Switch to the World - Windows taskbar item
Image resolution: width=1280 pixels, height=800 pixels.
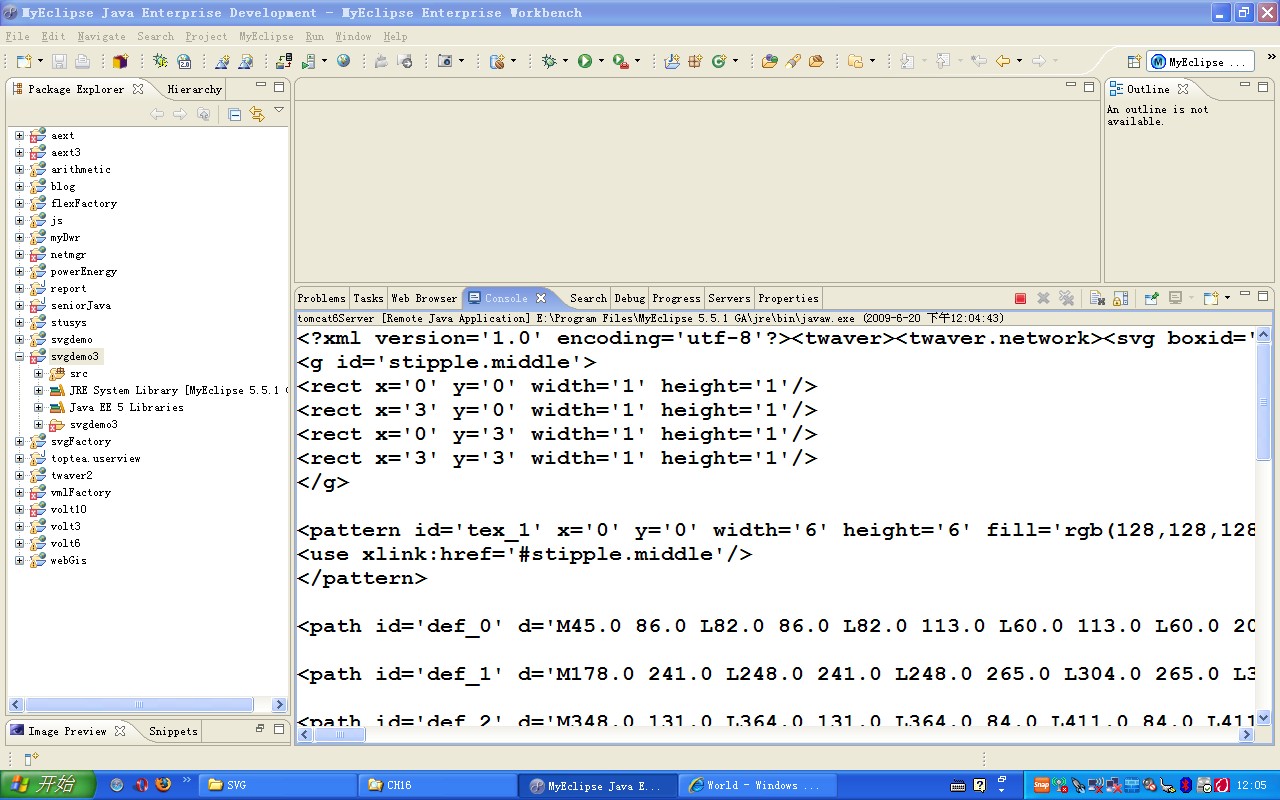click(757, 785)
